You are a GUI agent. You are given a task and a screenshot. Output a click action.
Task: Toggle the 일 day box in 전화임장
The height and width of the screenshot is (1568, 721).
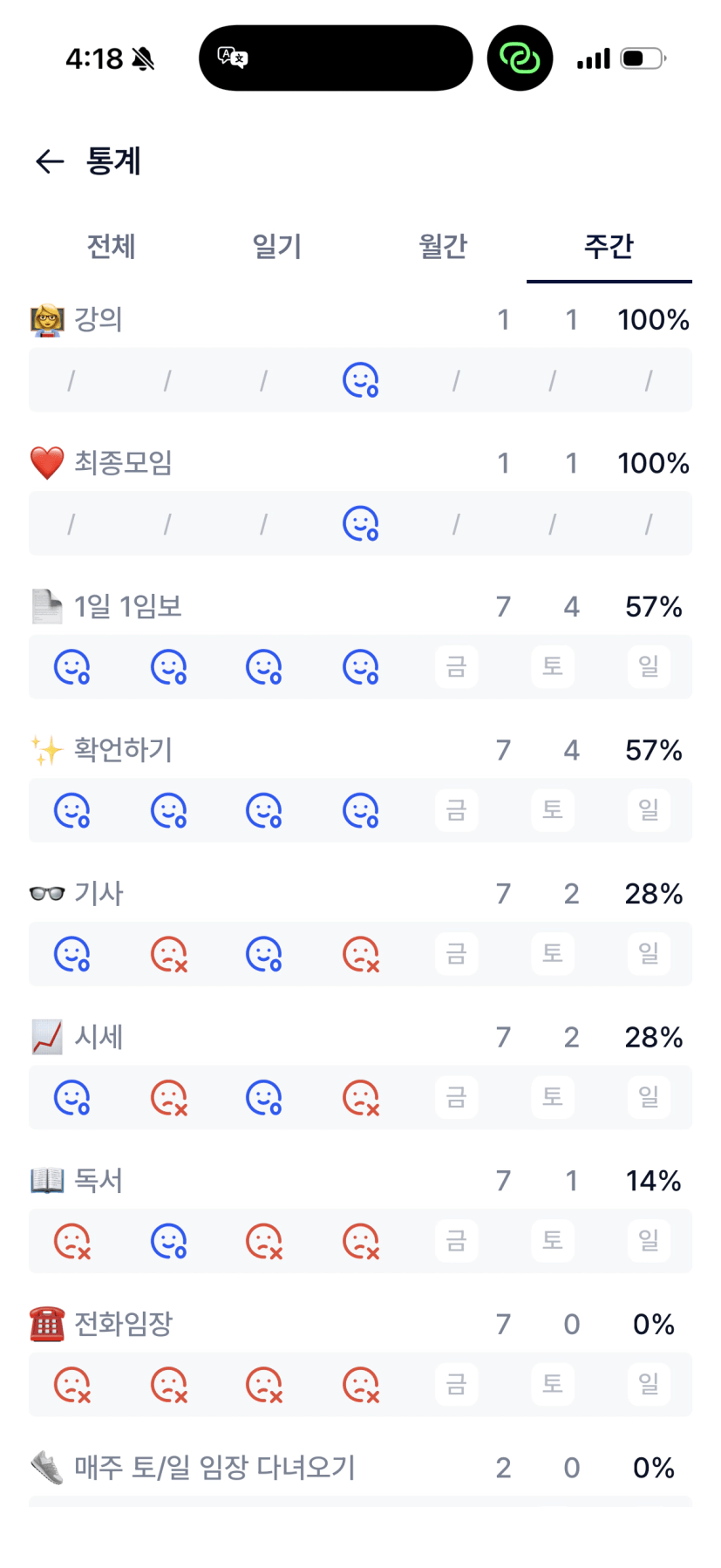[x=648, y=1384]
